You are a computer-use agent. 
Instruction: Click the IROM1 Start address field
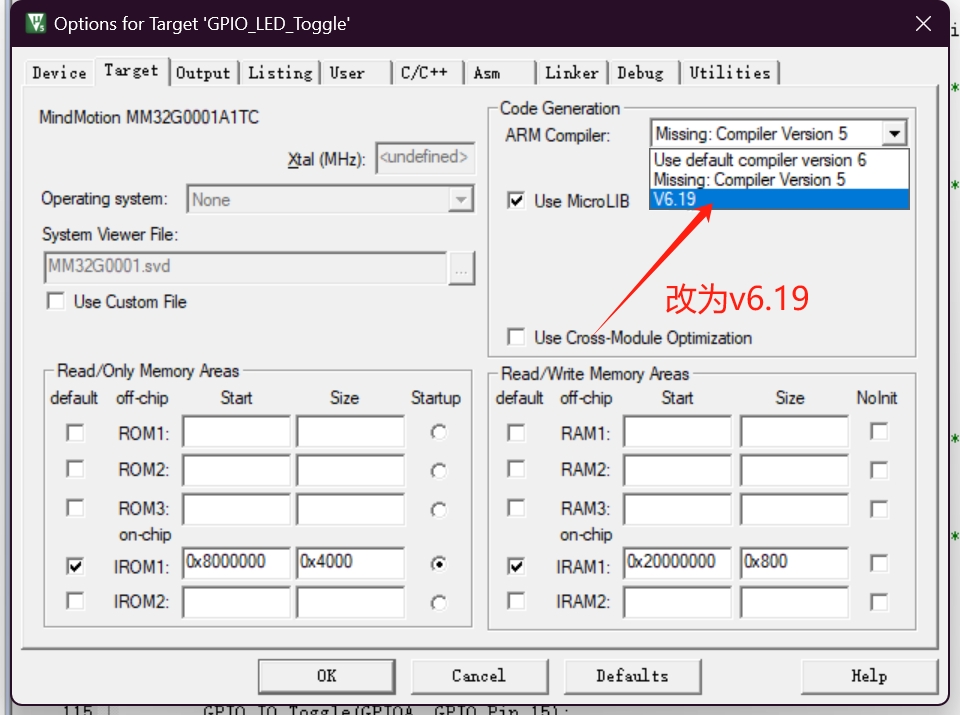point(236,563)
